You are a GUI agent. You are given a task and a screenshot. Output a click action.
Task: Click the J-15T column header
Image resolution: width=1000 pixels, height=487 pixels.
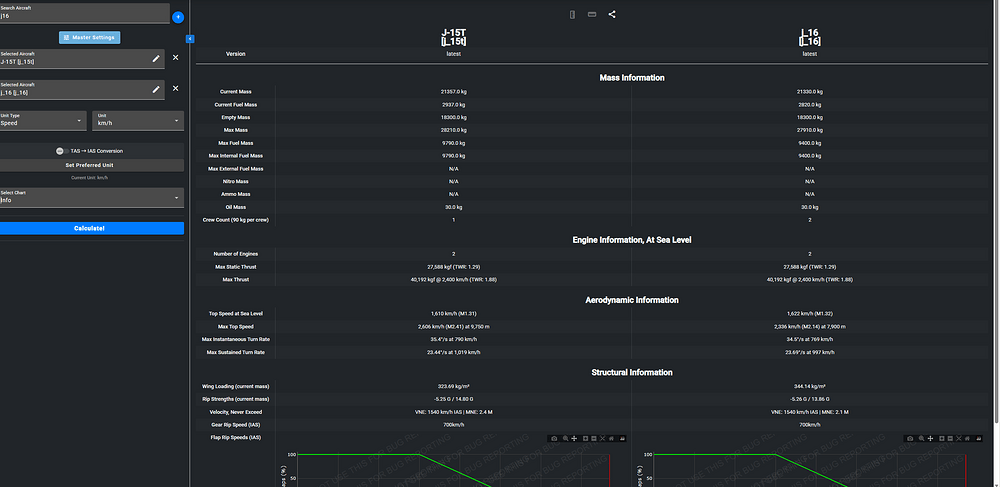[x=453, y=37]
